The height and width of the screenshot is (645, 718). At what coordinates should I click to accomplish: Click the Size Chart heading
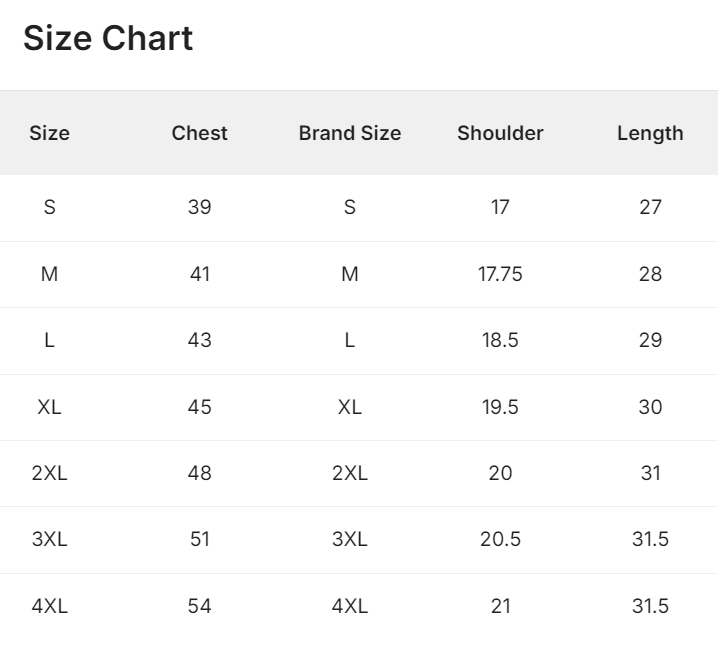(x=108, y=38)
